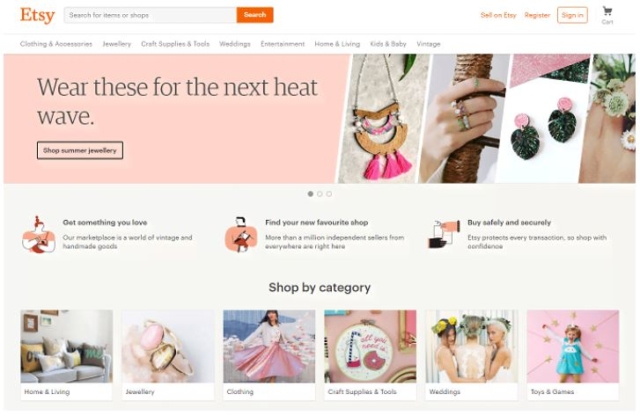Focus the Search for items or shops field

pos(151,15)
